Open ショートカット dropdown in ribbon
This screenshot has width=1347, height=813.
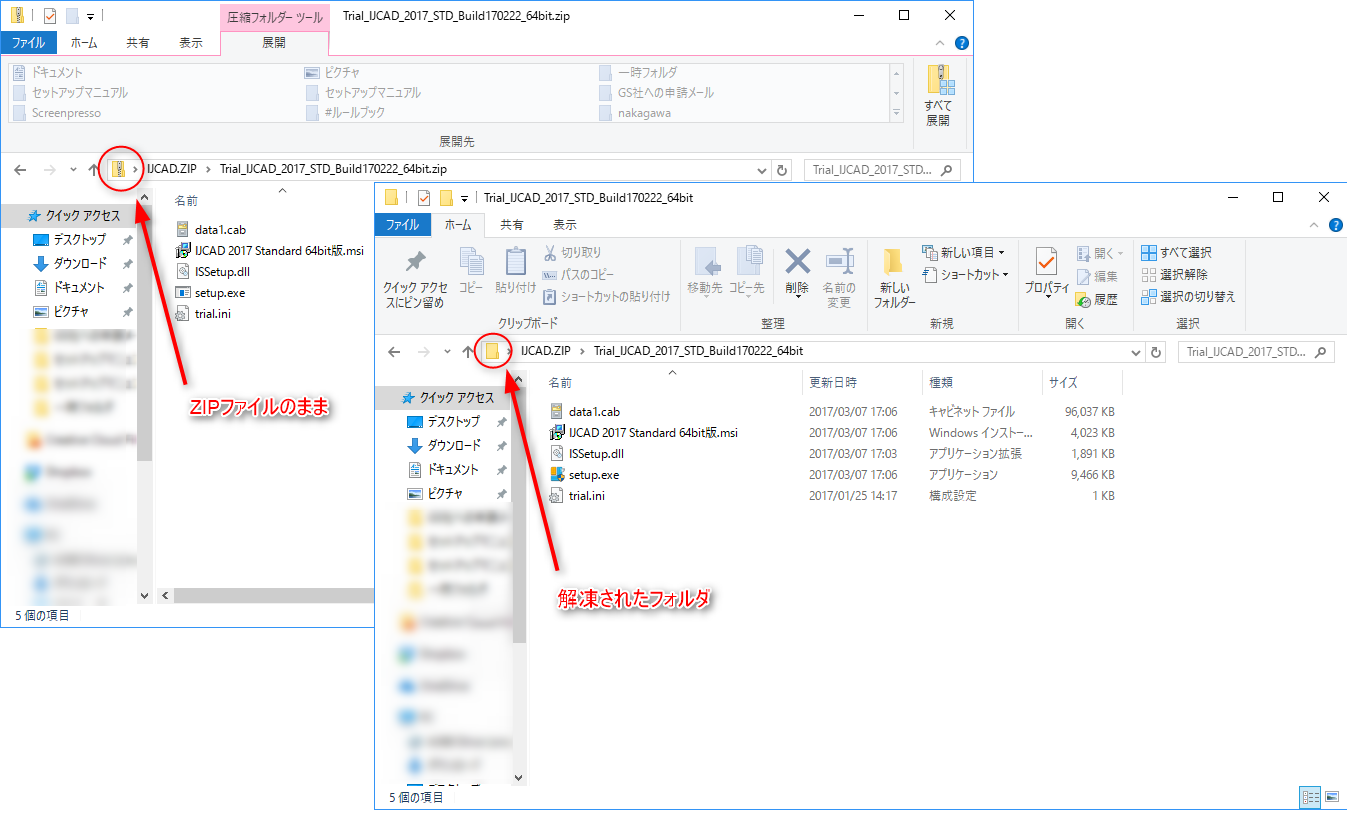pos(966,275)
